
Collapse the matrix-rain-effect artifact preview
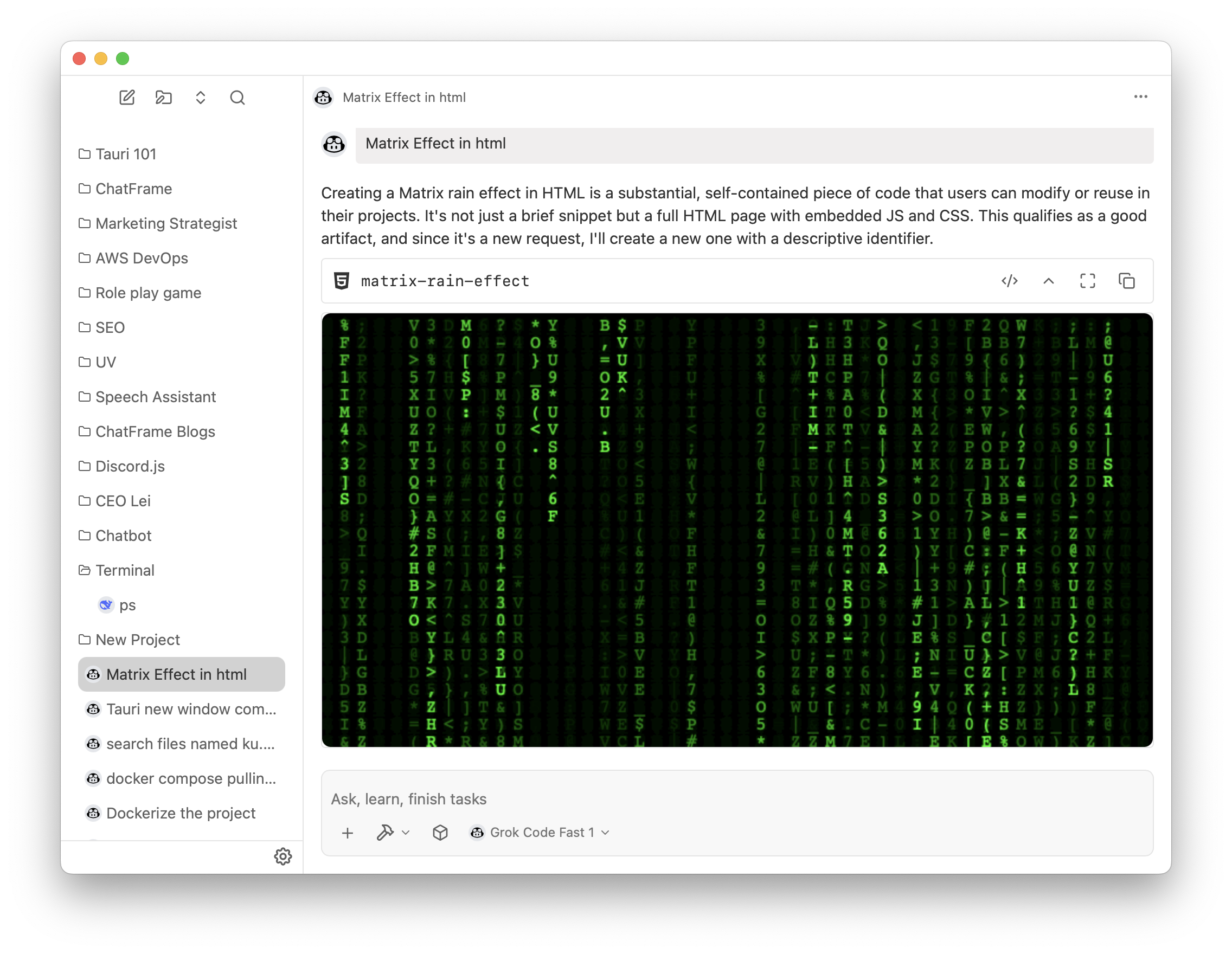[x=1048, y=281]
